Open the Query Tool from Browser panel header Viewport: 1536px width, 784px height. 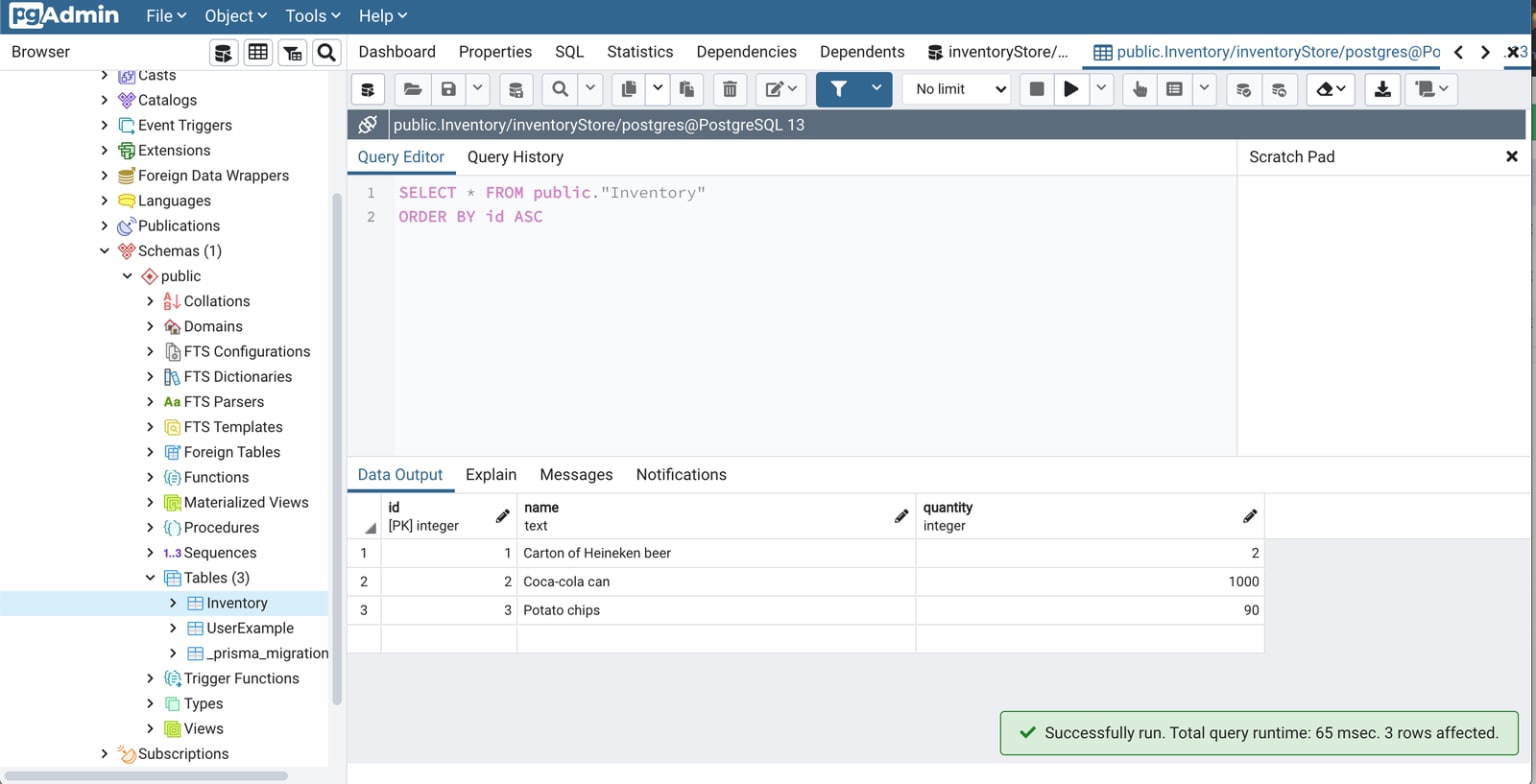coord(224,52)
